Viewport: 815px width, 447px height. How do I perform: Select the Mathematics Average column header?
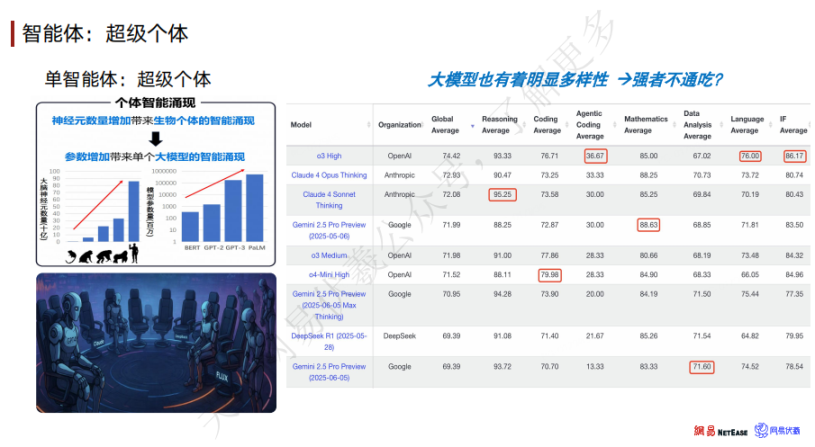tap(646, 125)
